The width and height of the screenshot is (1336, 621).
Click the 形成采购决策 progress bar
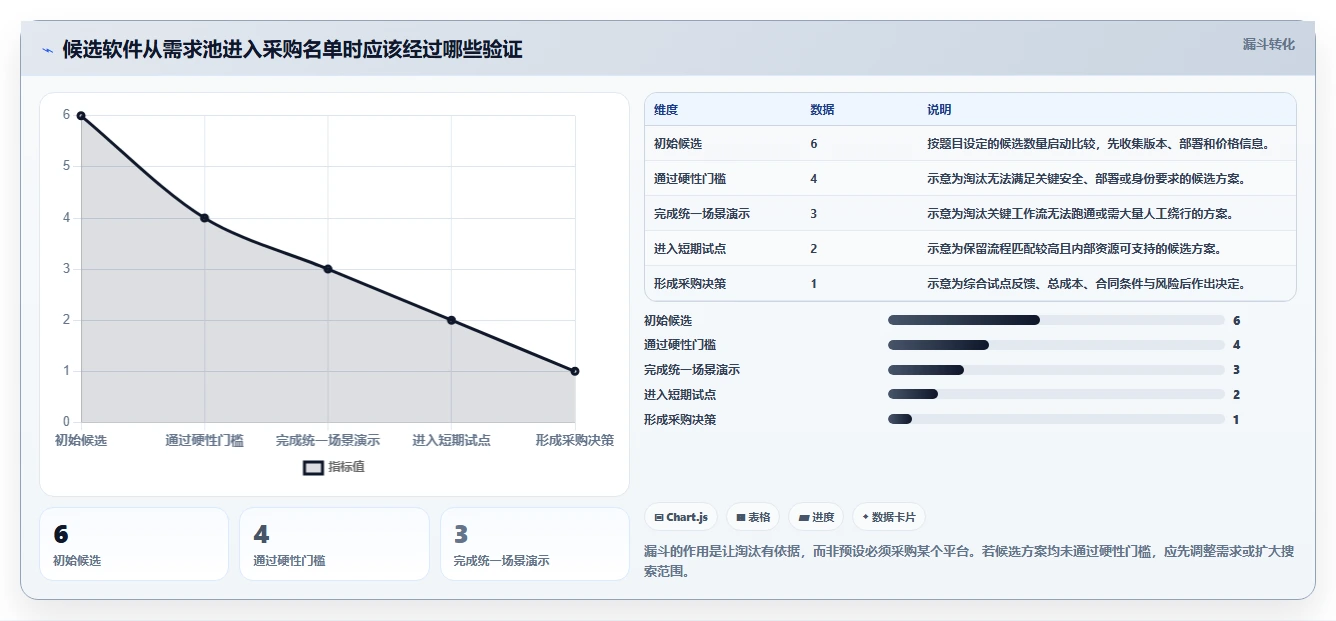click(1056, 419)
